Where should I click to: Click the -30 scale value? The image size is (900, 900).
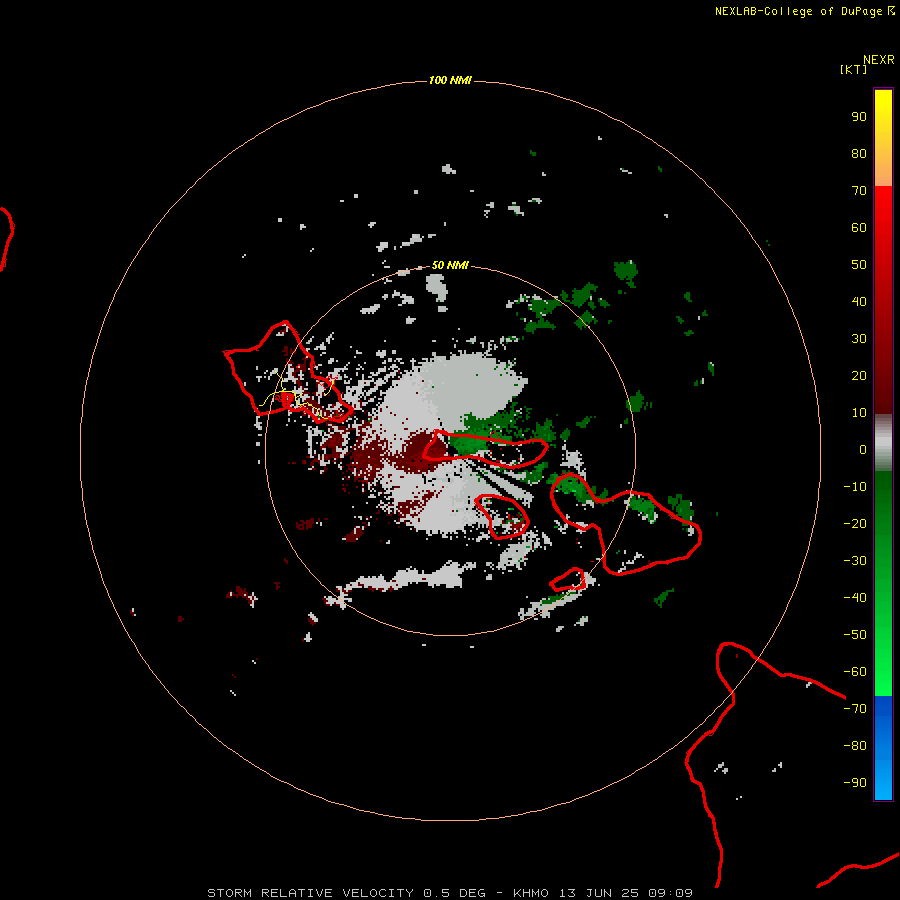pyautogui.click(x=855, y=561)
